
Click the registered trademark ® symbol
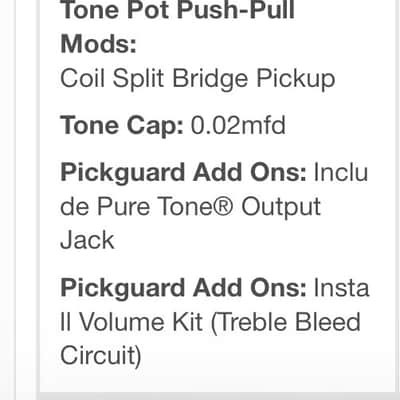point(224,206)
